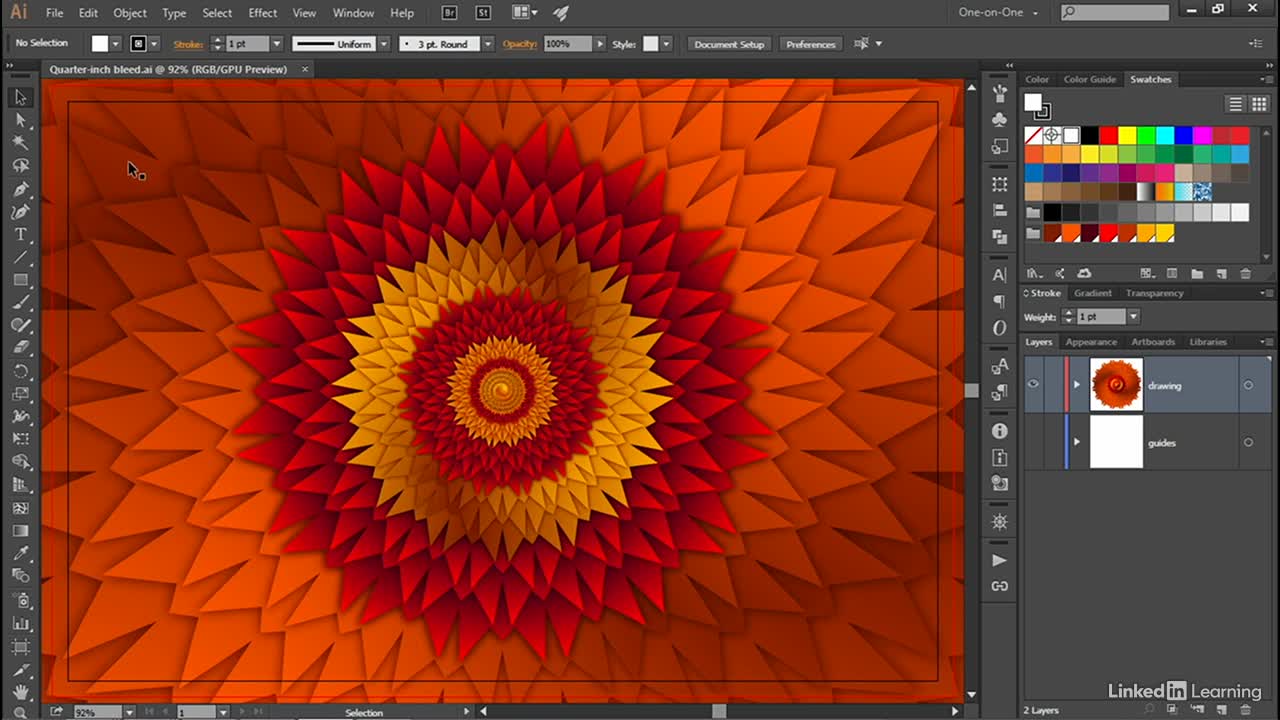The width and height of the screenshot is (1280, 720).
Task: Switch swatches to list view
Action: pyautogui.click(x=1236, y=104)
